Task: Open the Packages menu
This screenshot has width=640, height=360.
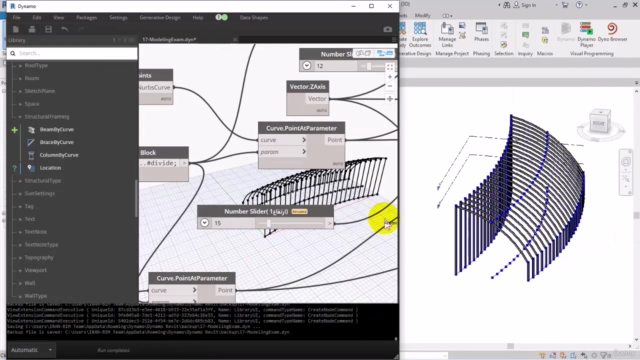Action: click(x=87, y=18)
